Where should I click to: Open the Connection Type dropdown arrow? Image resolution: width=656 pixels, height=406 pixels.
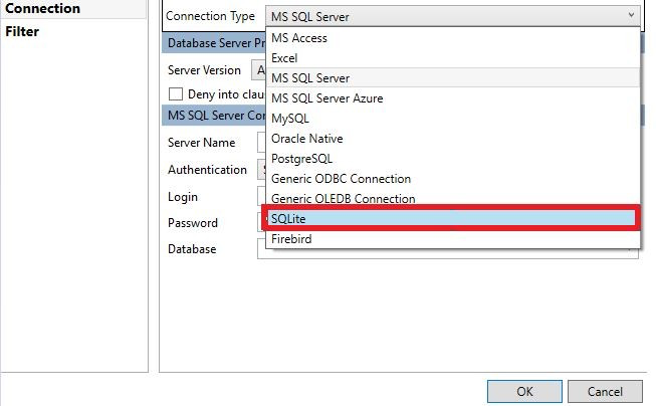click(x=631, y=16)
